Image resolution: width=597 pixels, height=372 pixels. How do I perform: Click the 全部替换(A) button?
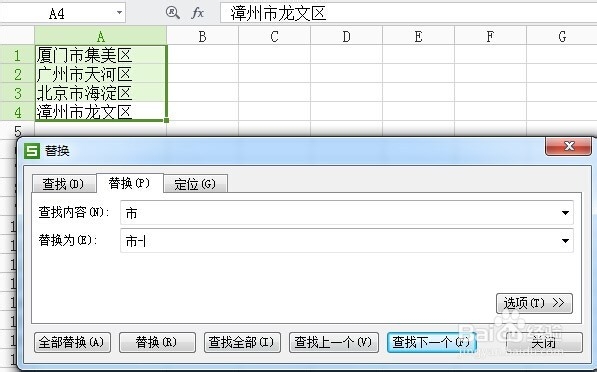pos(72,342)
